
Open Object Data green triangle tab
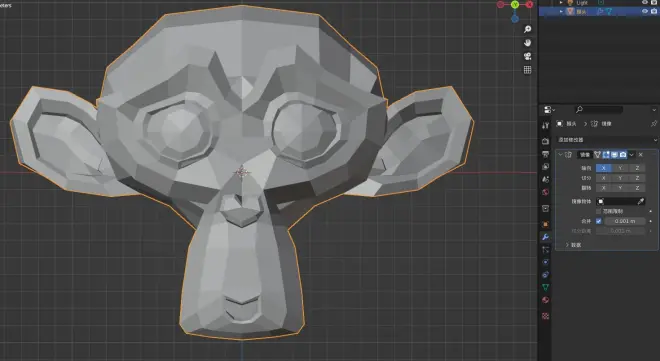[546, 287]
